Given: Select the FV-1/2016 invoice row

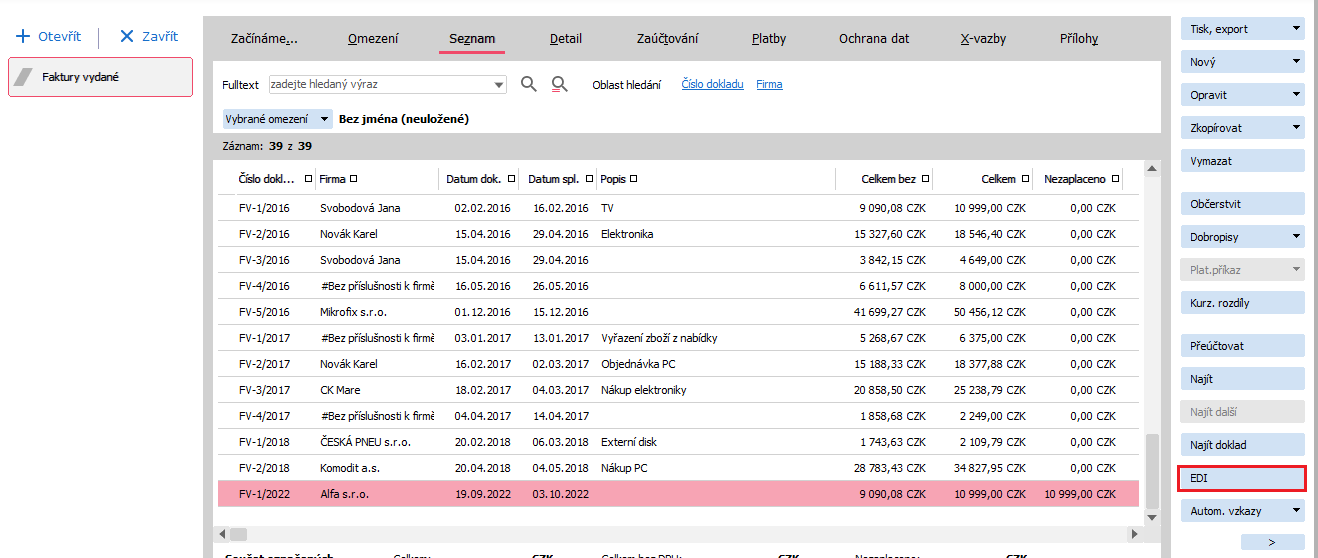Looking at the screenshot, I should (x=678, y=208).
